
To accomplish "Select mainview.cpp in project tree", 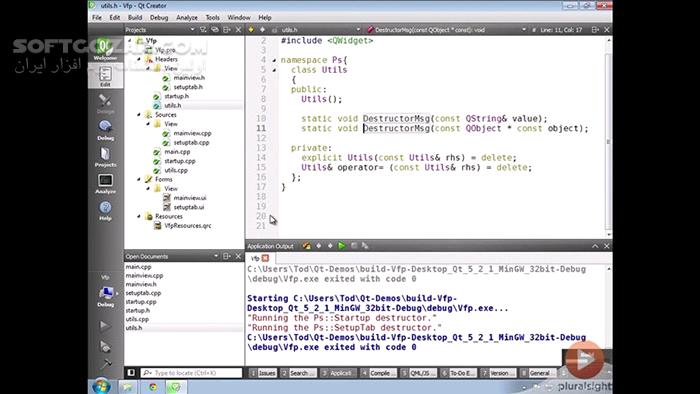I will click(x=192, y=133).
